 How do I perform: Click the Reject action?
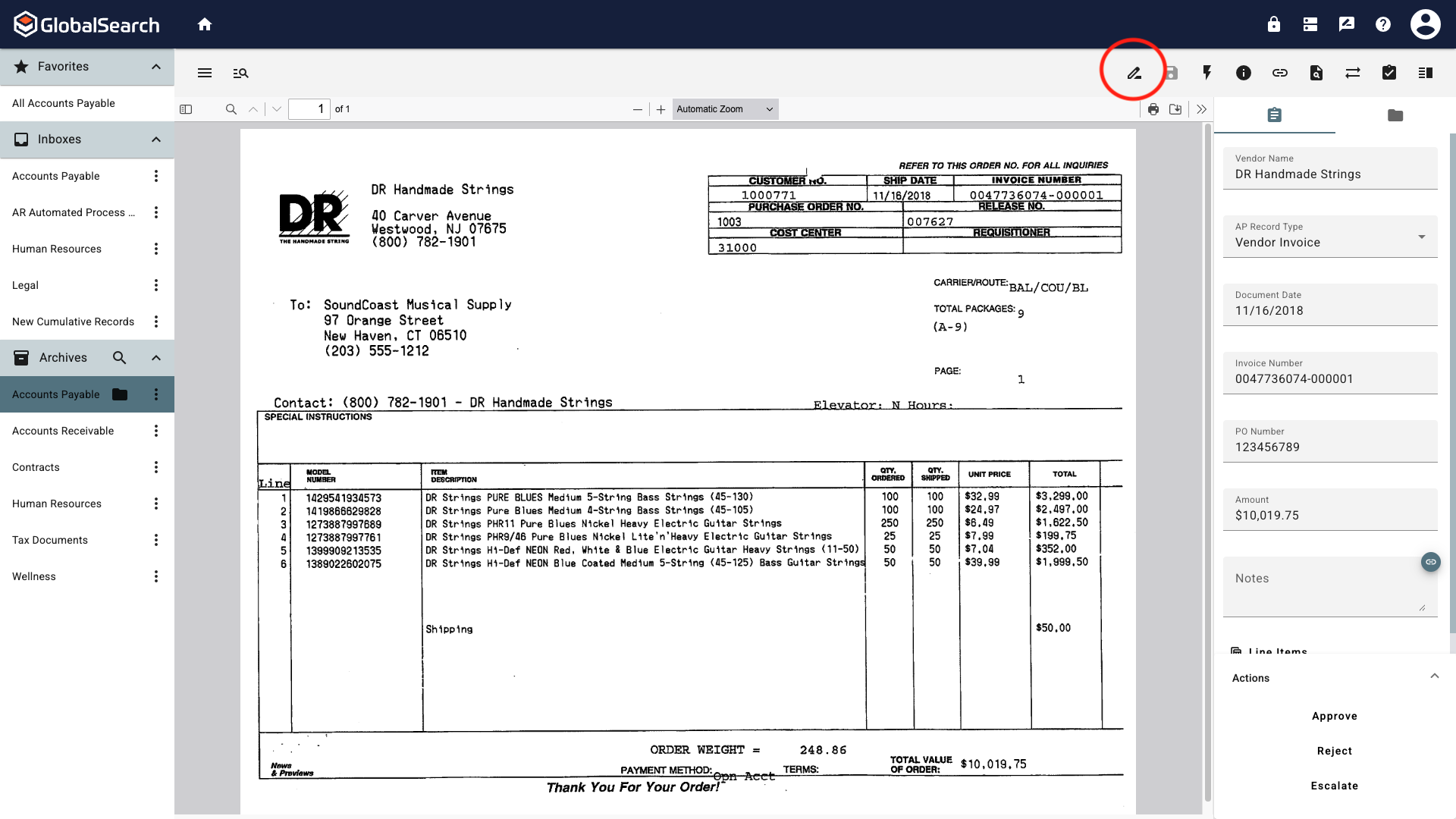1335,750
